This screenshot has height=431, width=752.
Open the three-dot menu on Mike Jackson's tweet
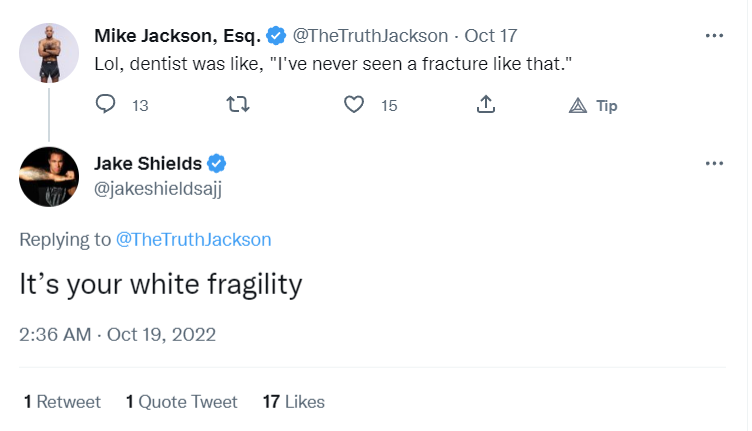(714, 35)
